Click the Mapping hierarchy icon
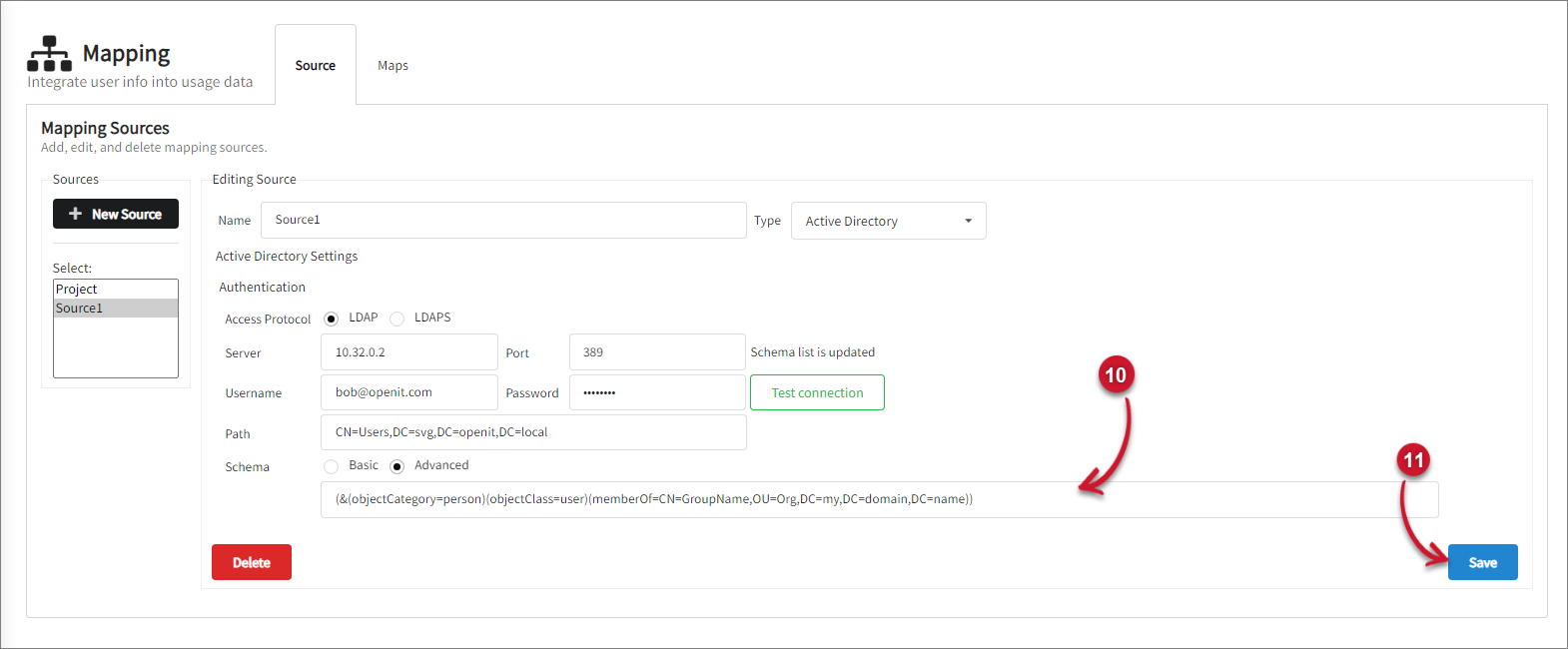Image resolution: width=1568 pixels, height=649 pixels. click(x=49, y=54)
